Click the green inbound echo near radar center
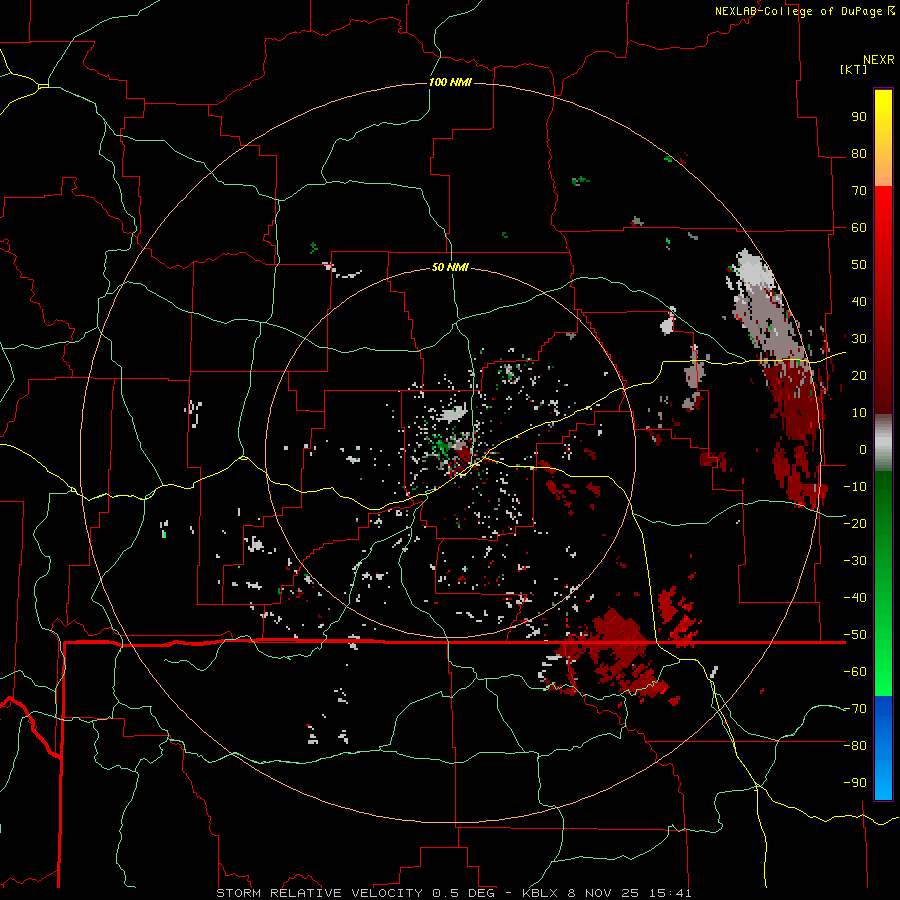The height and width of the screenshot is (900, 900). (441, 447)
